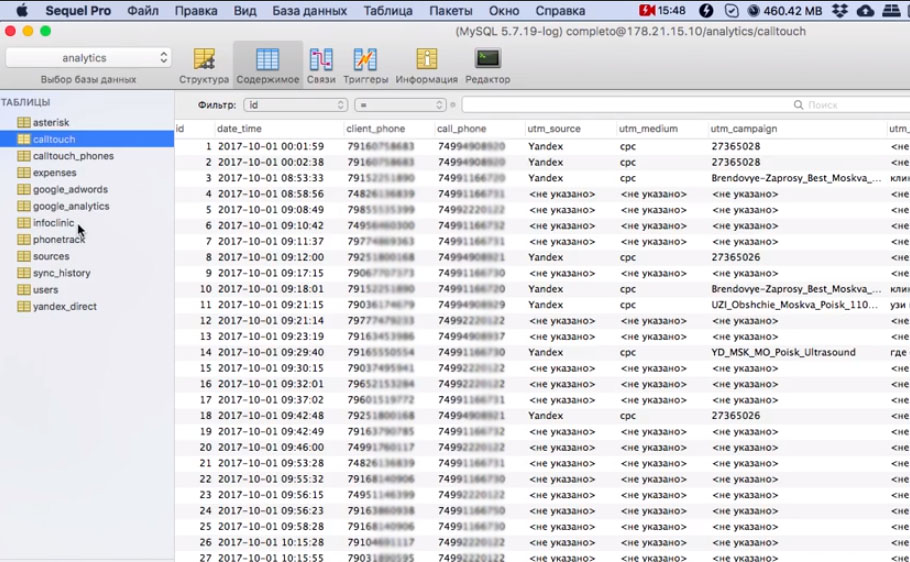Image resolution: width=910 pixels, height=562 pixels.
Task: Open the База данных menu
Action: click(x=309, y=10)
